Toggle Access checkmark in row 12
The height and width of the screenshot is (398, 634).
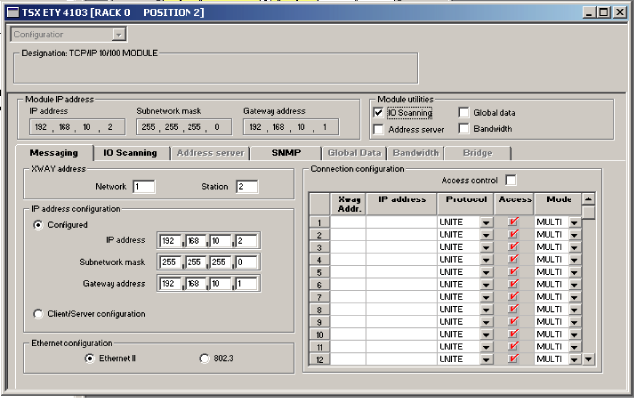514,359
